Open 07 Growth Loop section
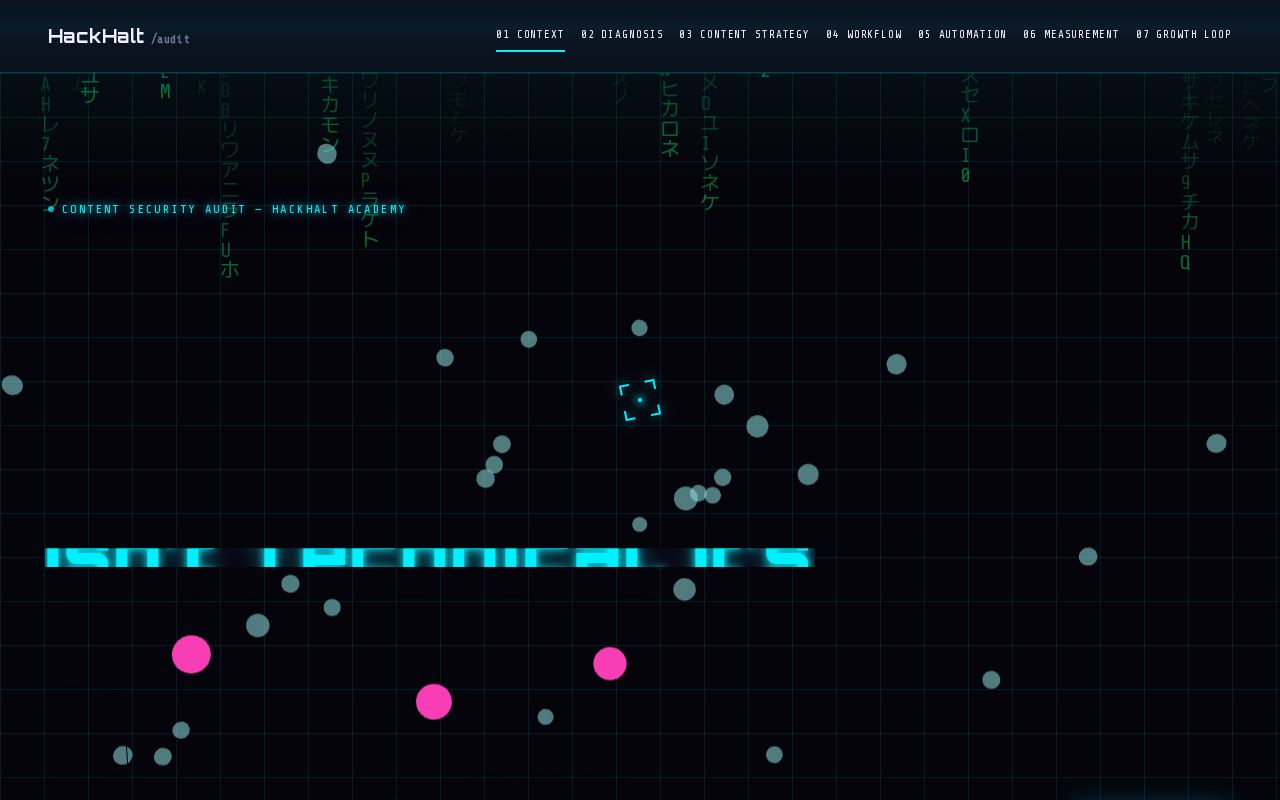This screenshot has height=800, width=1280. pyautogui.click(x=1184, y=34)
